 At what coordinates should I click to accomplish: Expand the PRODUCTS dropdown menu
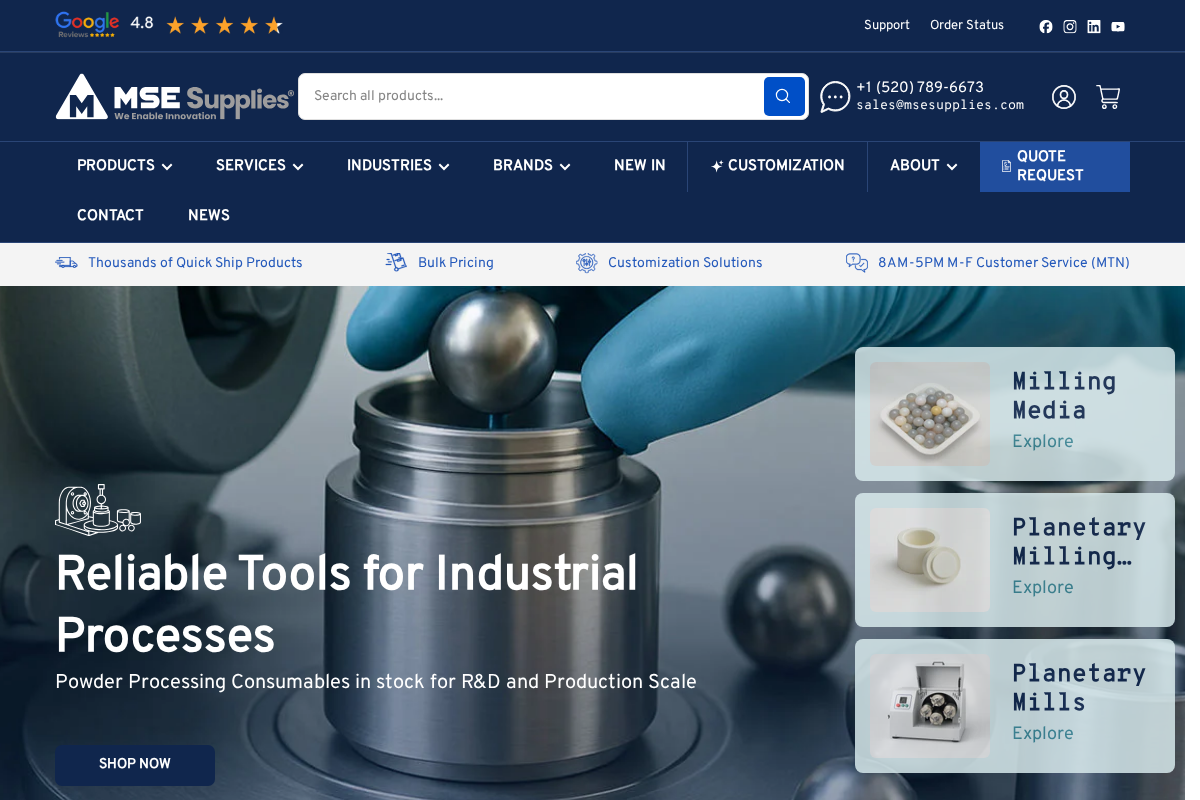(124, 166)
